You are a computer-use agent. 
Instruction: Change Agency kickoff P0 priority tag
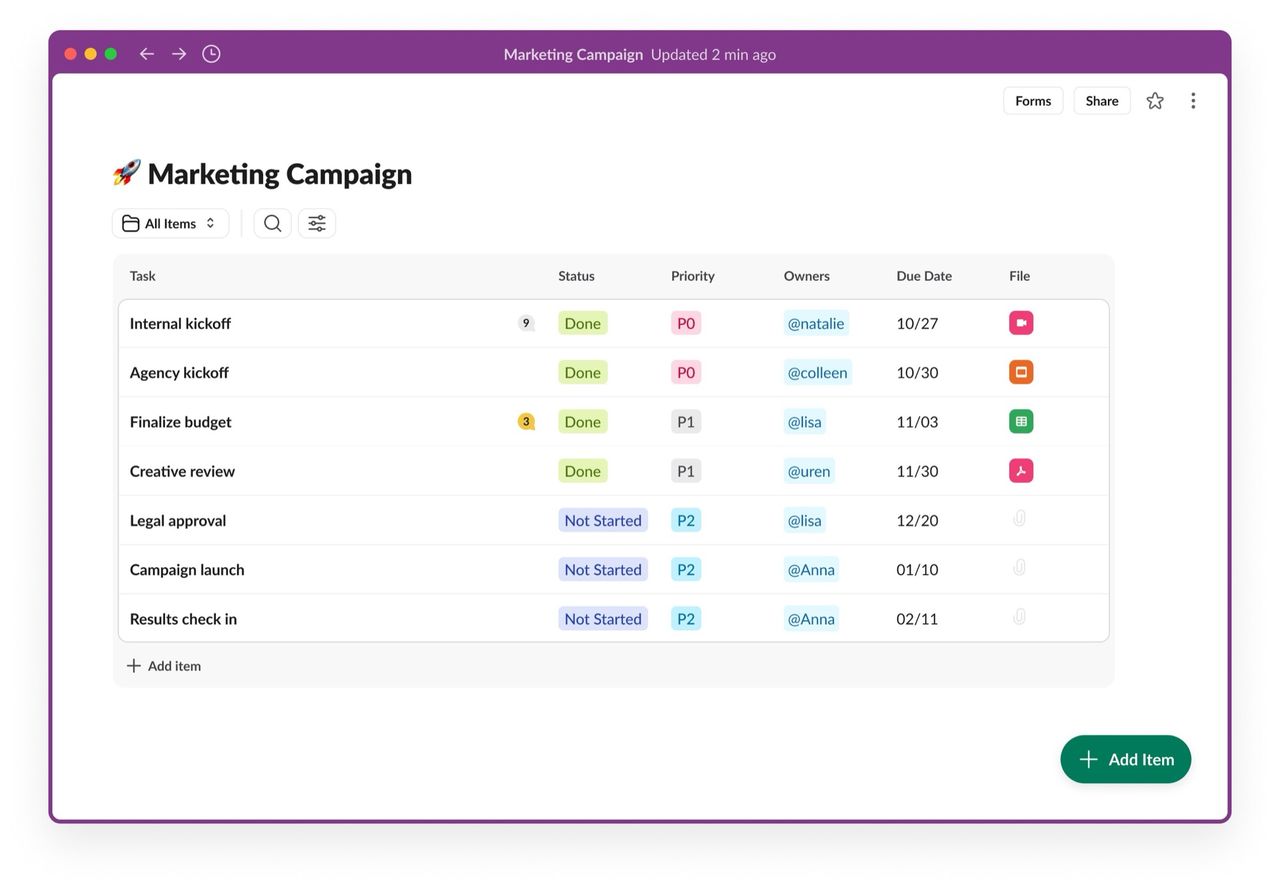tap(685, 373)
